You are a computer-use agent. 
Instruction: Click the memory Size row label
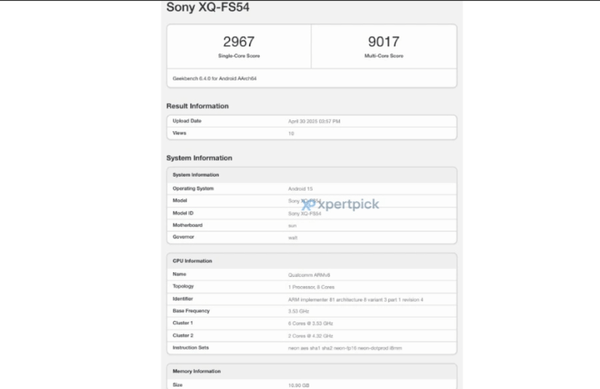(x=178, y=385)
